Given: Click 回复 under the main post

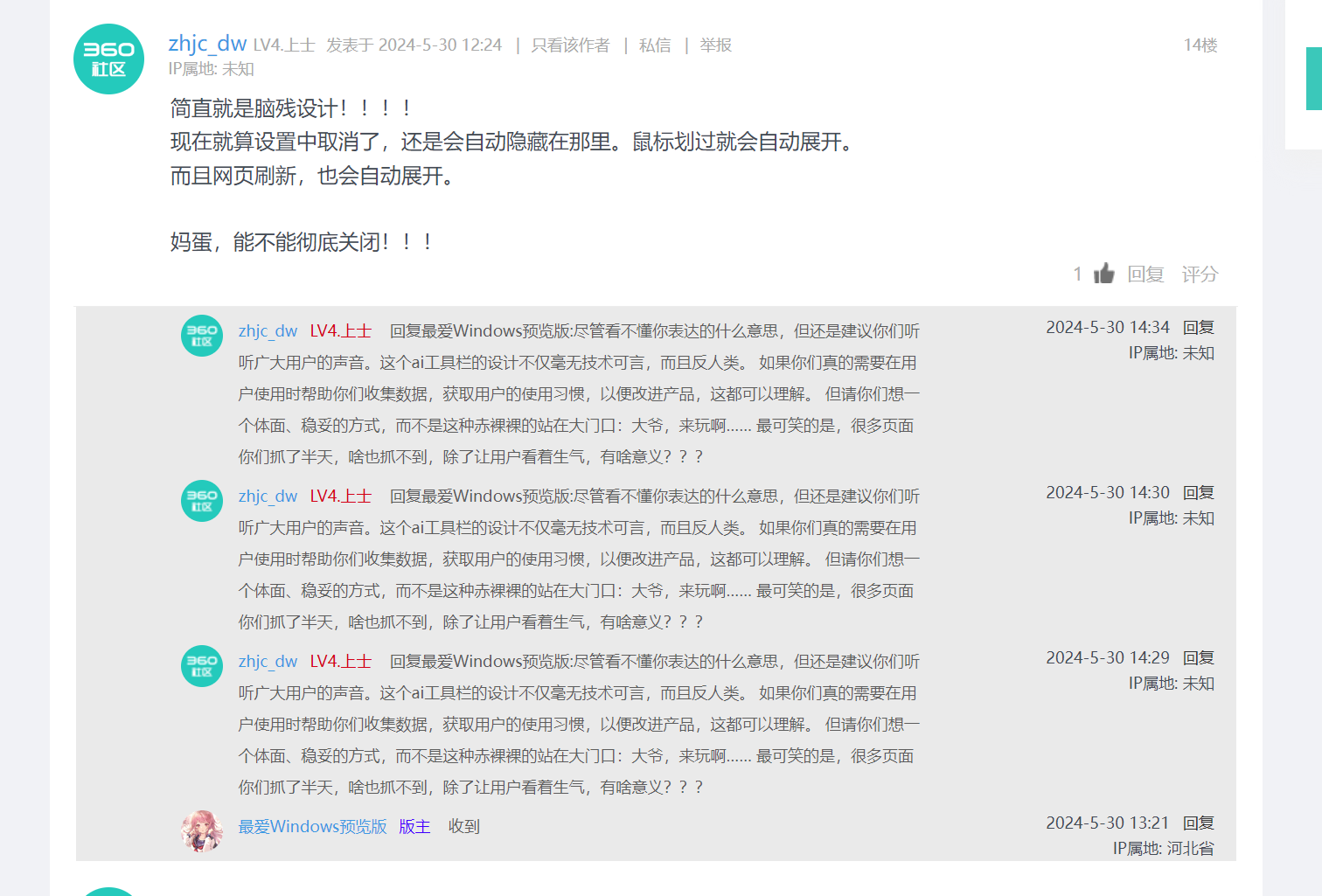Looking at the screenshot, I should pyautogui.click(x=1145, y=274).
